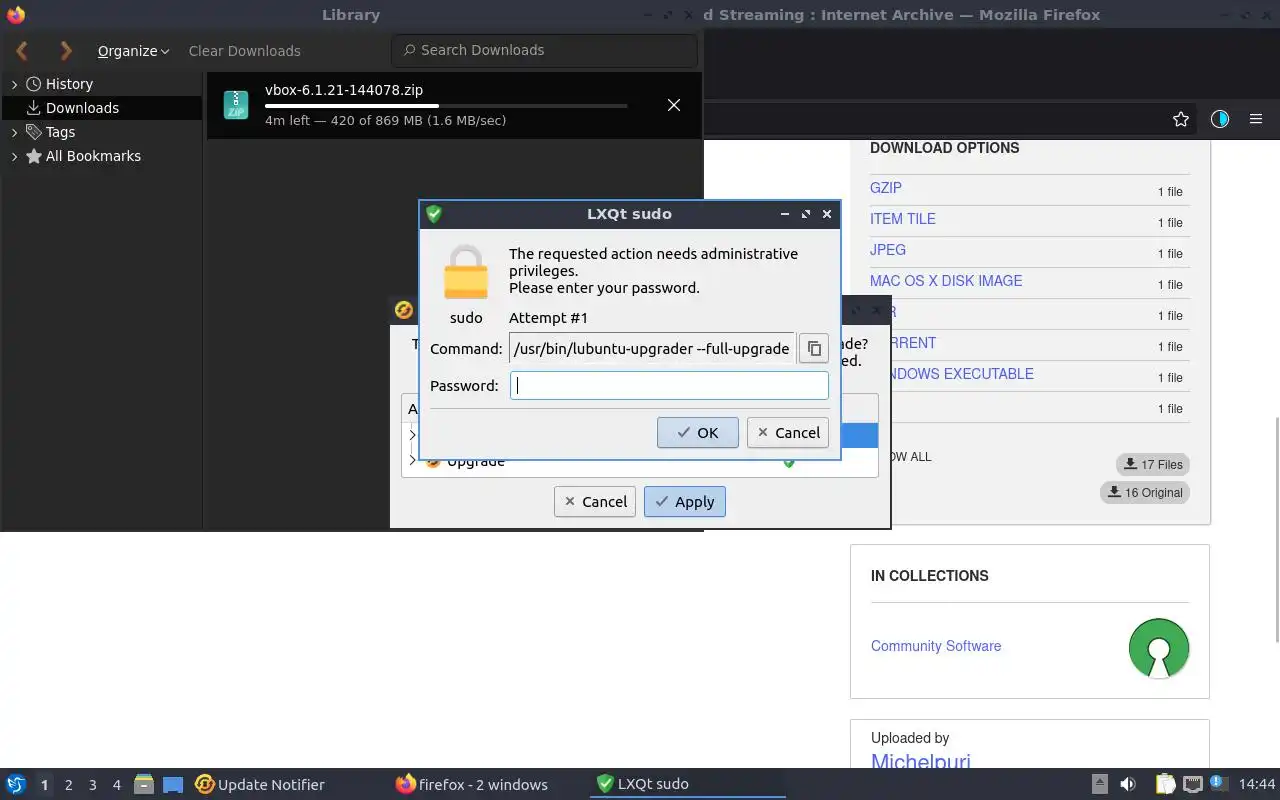Click the vbox download progress bar

pyautogui.click(x=446, y=105)
